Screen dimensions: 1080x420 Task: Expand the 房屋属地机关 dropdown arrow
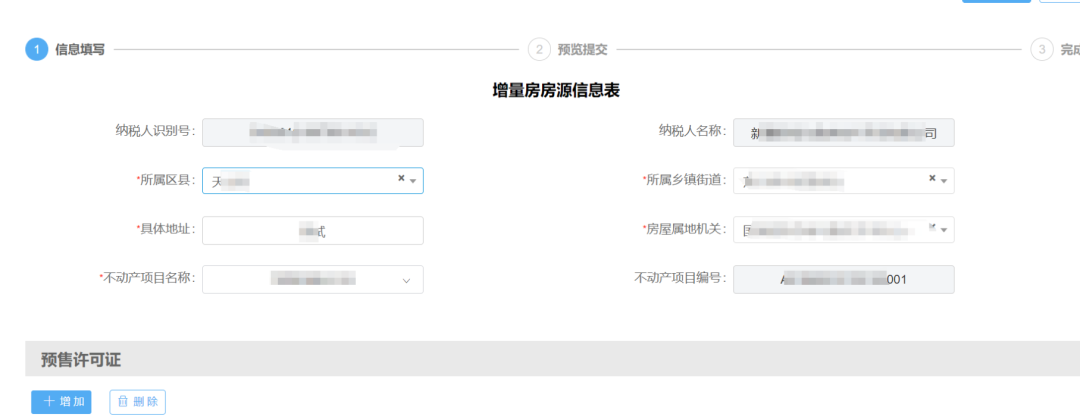pyautogui.click(x=944, y=230)
